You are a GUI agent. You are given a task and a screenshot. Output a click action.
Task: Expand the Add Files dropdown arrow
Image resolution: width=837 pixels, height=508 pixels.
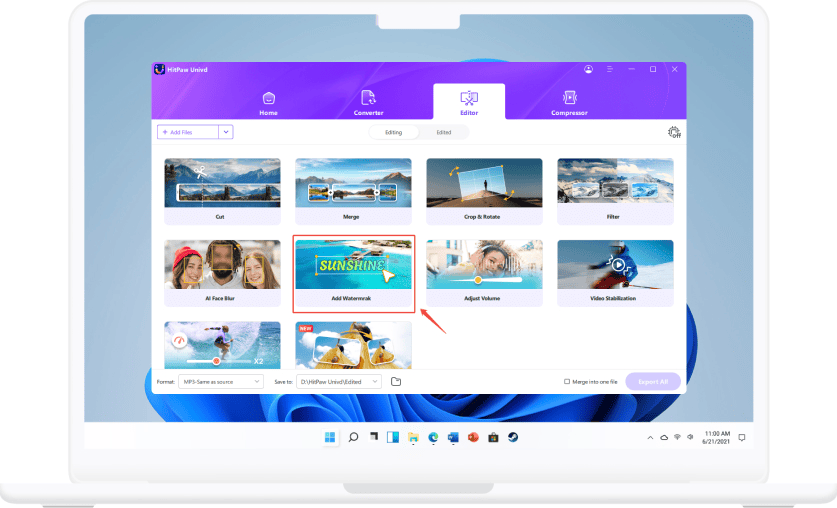(x=226, y=132)
